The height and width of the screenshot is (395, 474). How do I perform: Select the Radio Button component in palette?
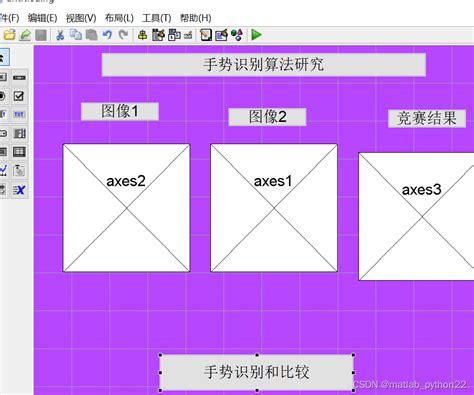(x=3, y=96)
